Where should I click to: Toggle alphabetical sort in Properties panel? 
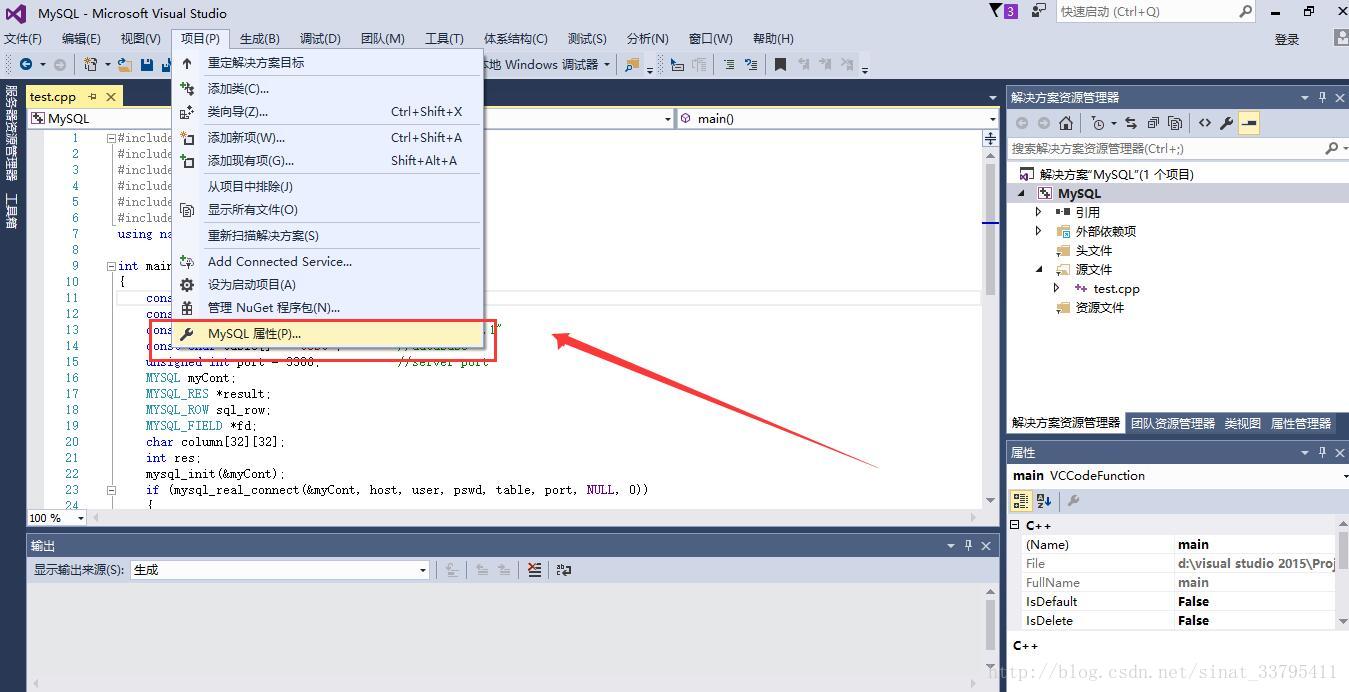(x=1044, y=501)
